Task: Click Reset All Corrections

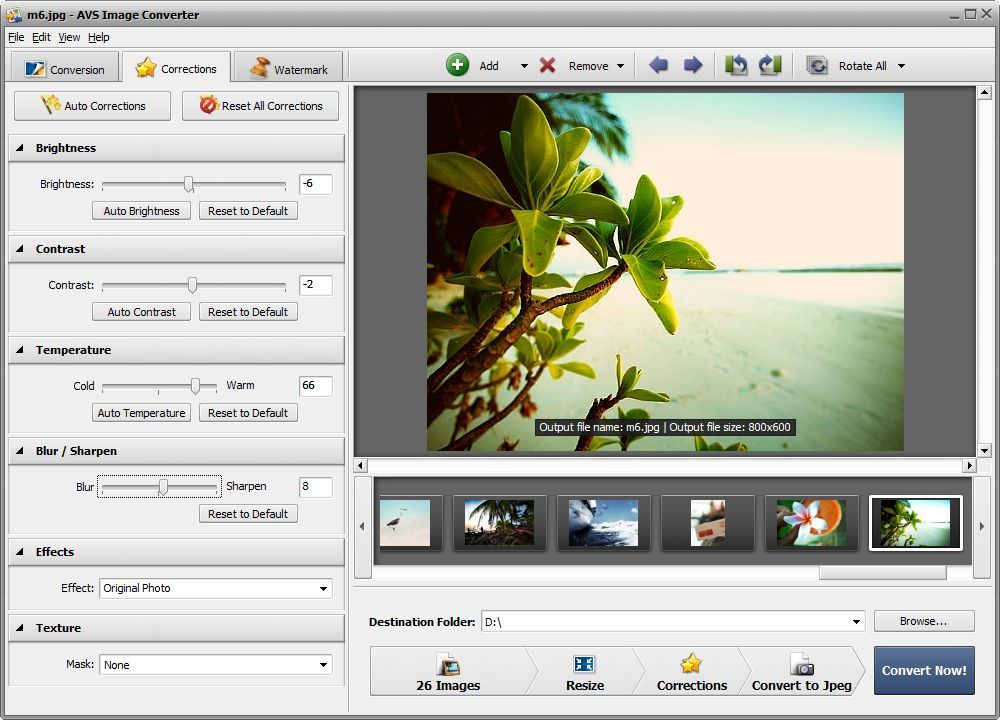Action: pos(260,106)
